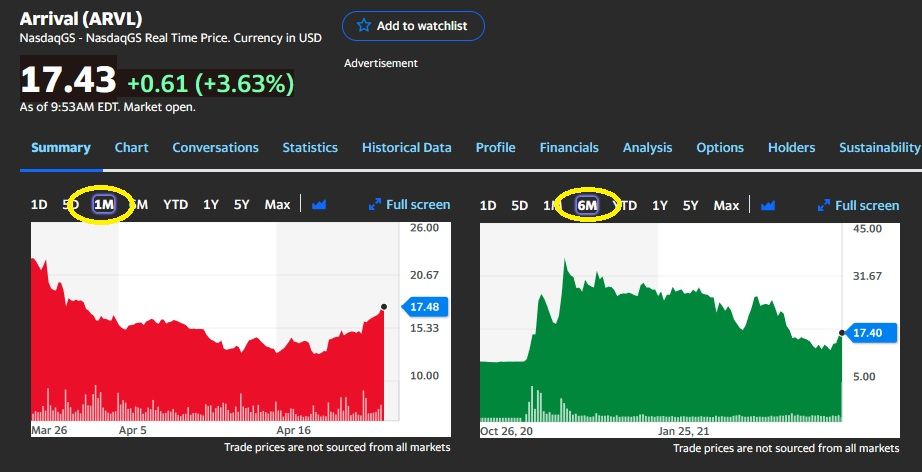Click the Apr 5 date label
This screenshot has height=472, width=922.
pos(133,430)
